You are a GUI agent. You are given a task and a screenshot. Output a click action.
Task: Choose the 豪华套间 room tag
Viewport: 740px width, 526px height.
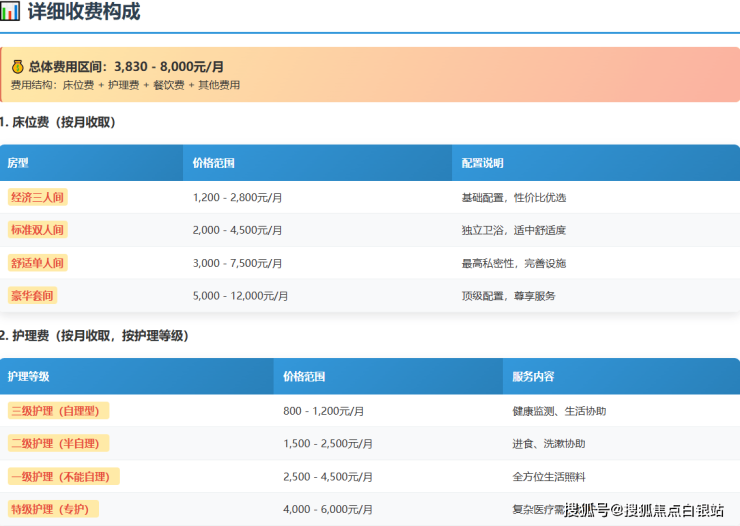32,296
